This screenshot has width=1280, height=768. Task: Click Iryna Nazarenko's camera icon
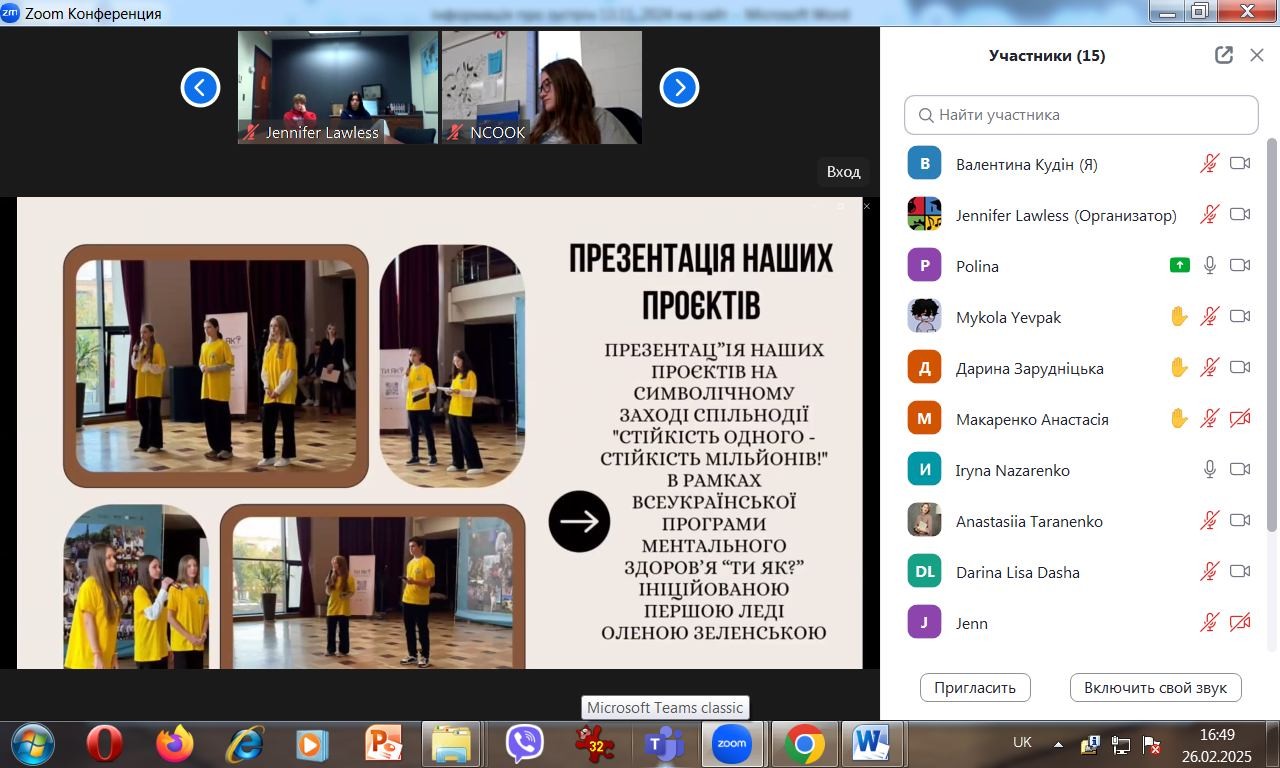click(x=1240, y=469)
